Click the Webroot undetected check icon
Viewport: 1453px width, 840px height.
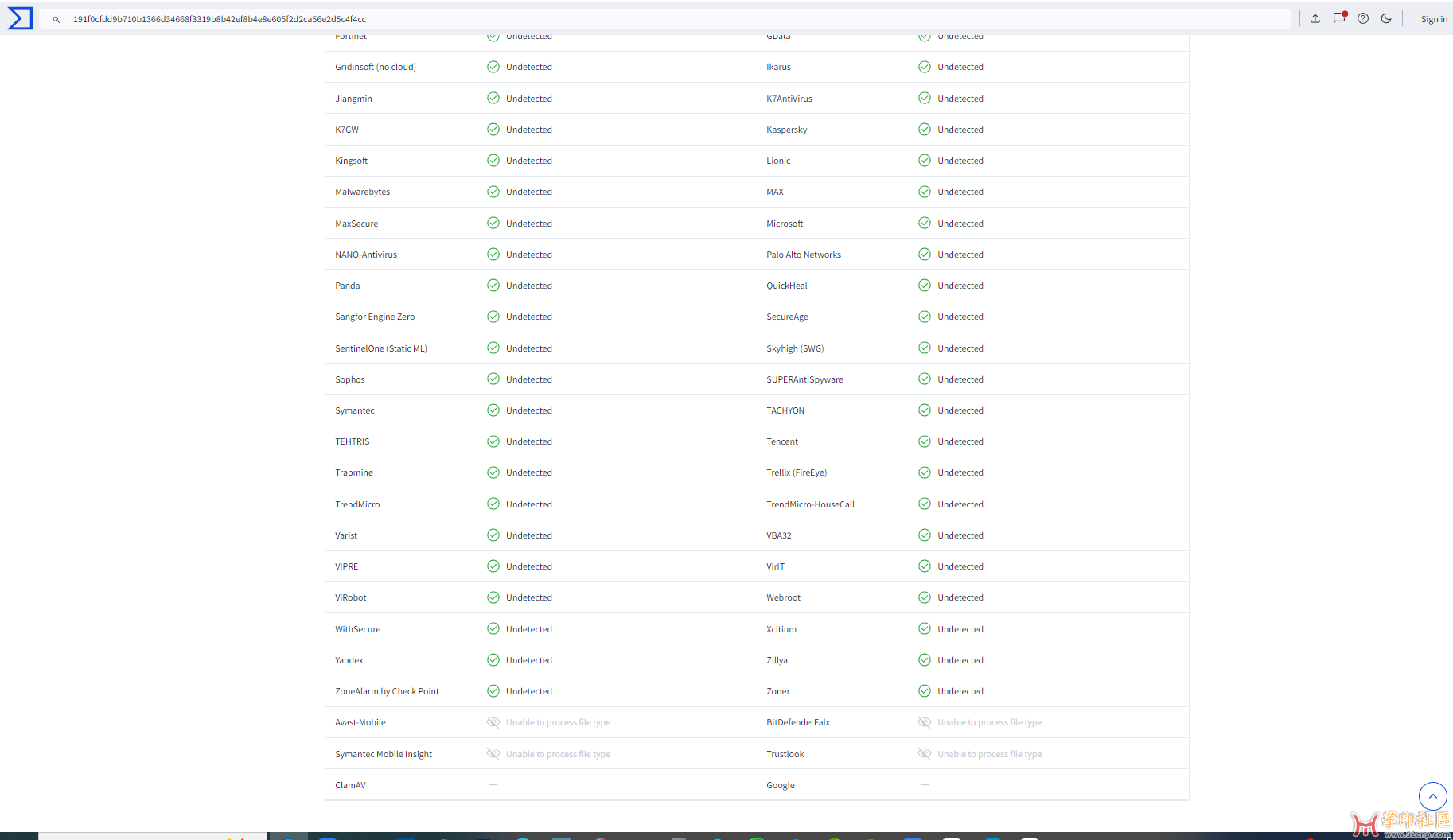tap(925, 597)
